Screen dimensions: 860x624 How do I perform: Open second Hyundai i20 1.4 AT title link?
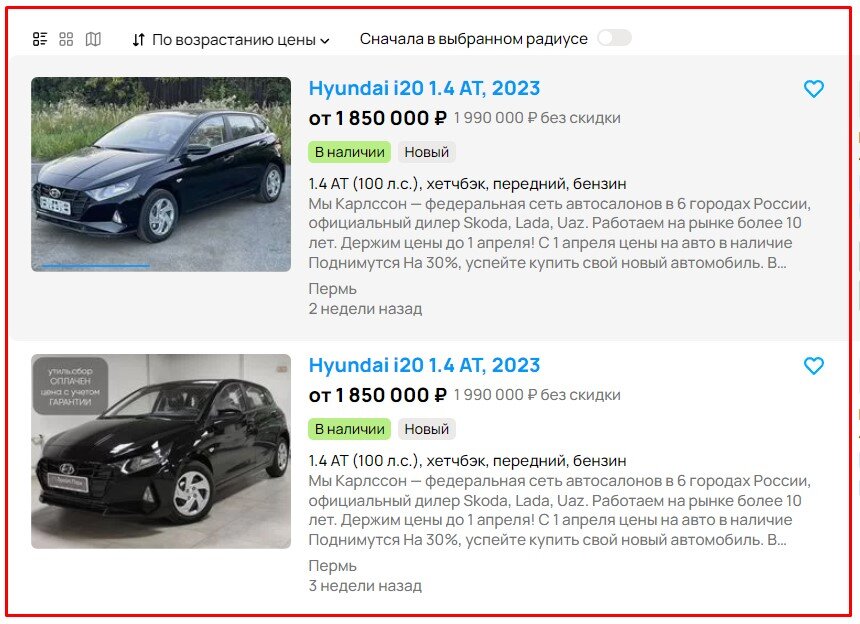pos(424,365)
